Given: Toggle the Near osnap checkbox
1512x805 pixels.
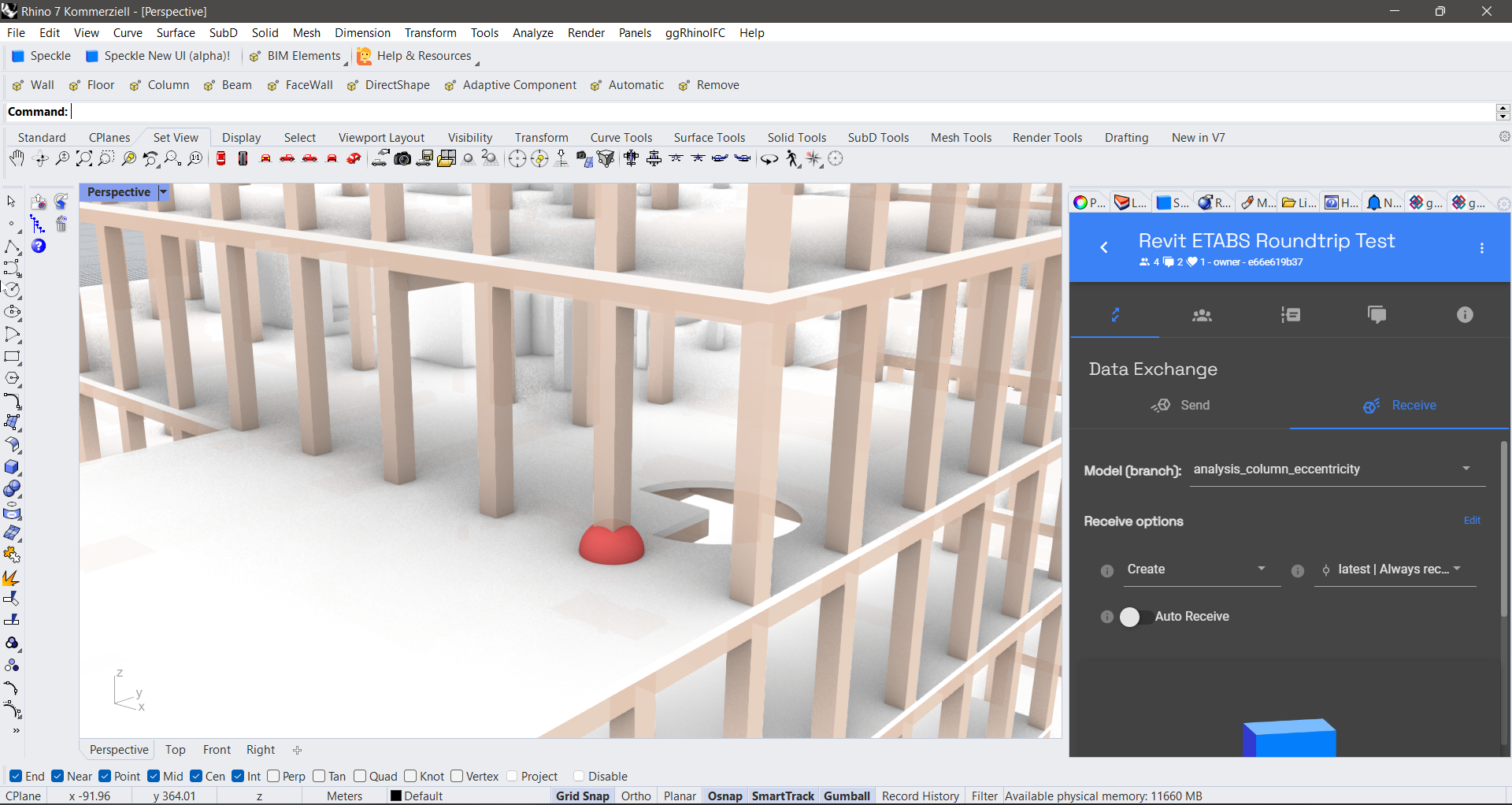Looking at the screenshot, I should [x=57, y=777].
